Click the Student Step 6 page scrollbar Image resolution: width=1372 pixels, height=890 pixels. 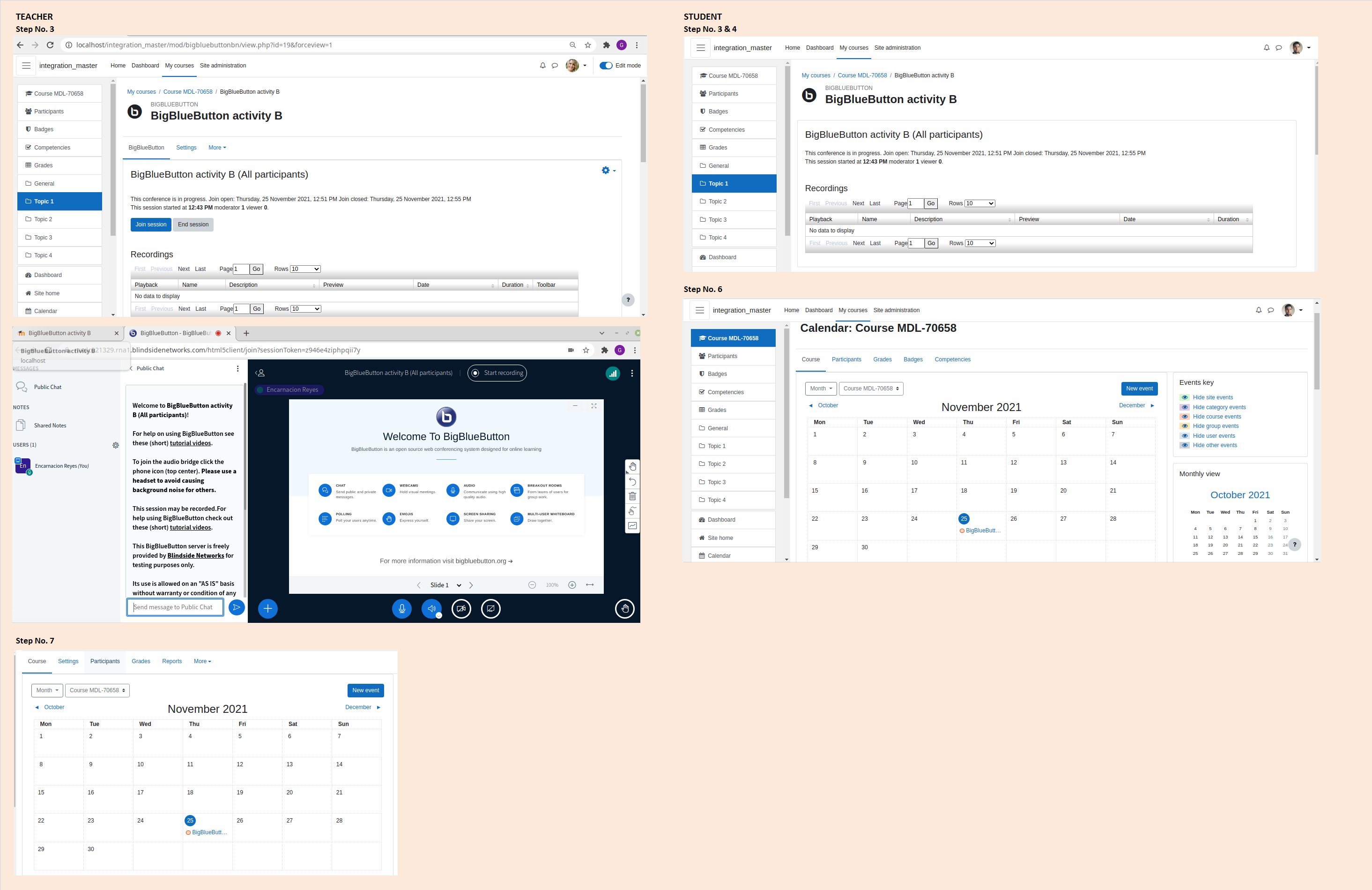coord(1317,352)
